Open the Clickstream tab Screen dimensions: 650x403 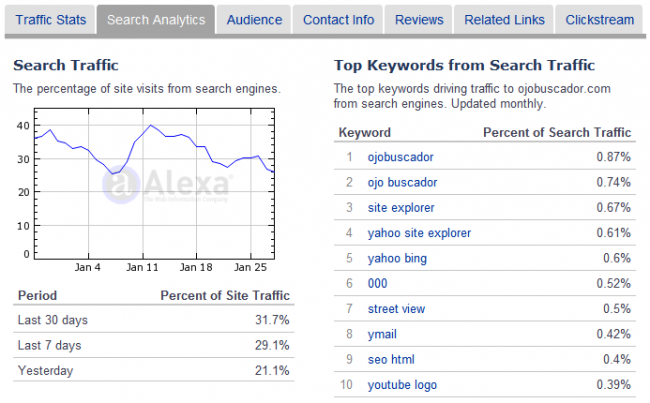[x=599, y=20]
